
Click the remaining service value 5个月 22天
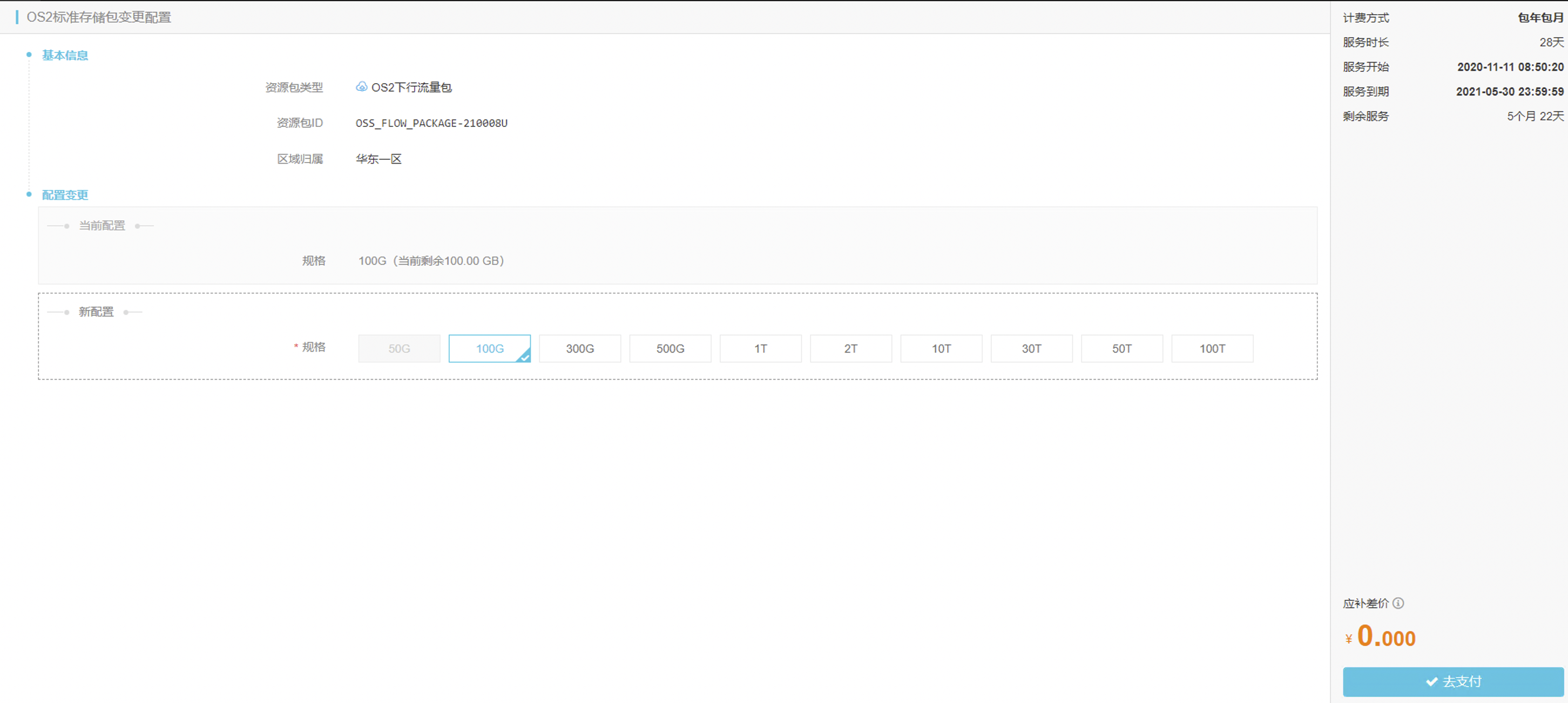coord(1535,116)
